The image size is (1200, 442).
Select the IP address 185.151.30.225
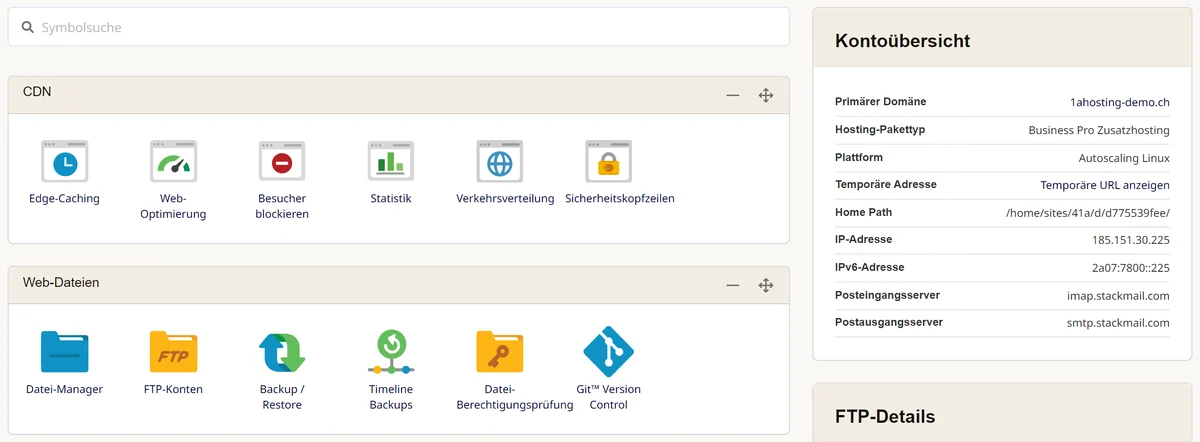tap(1131, 240)
